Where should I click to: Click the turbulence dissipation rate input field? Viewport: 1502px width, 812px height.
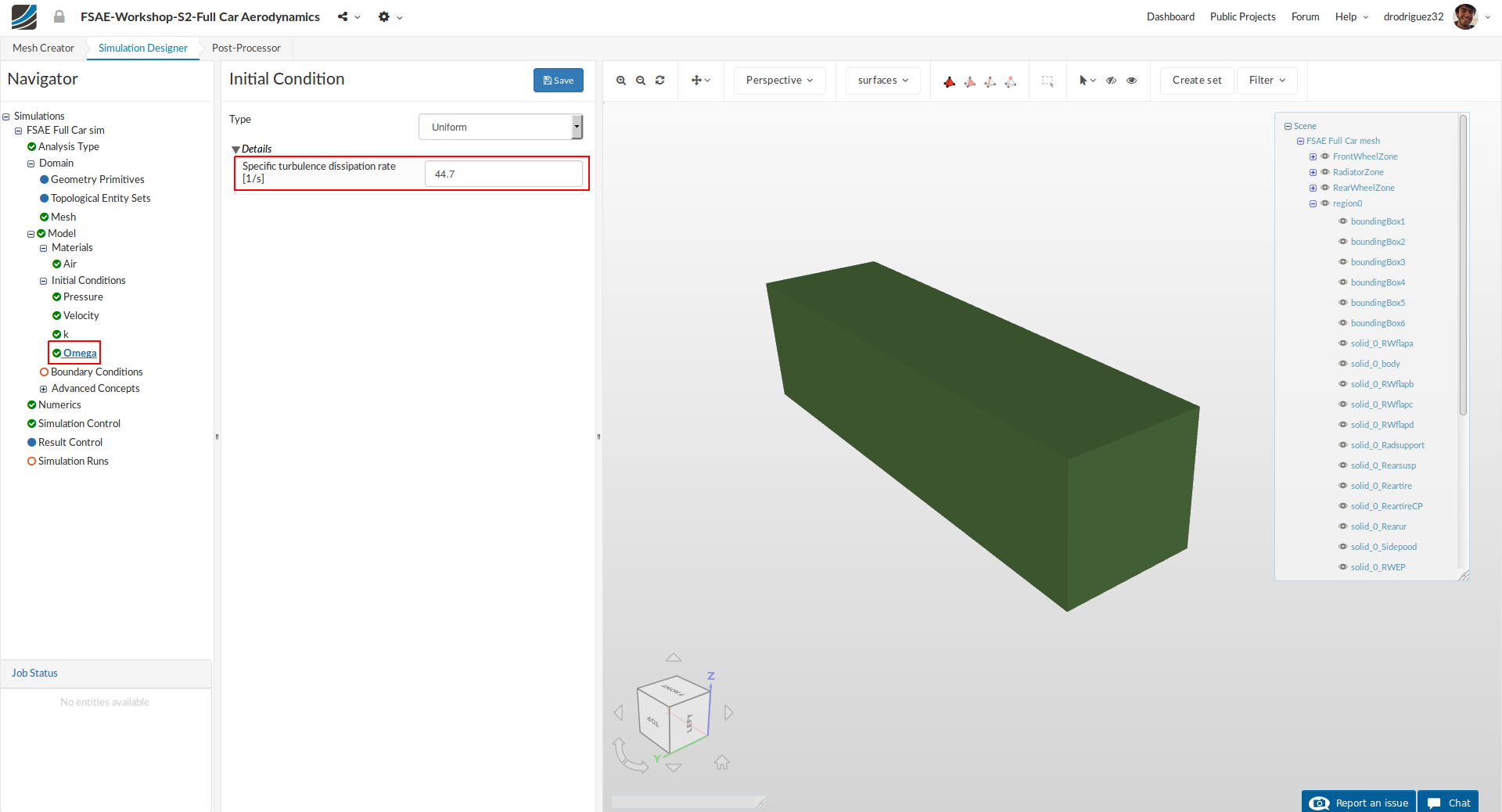(x=503, y=174)
